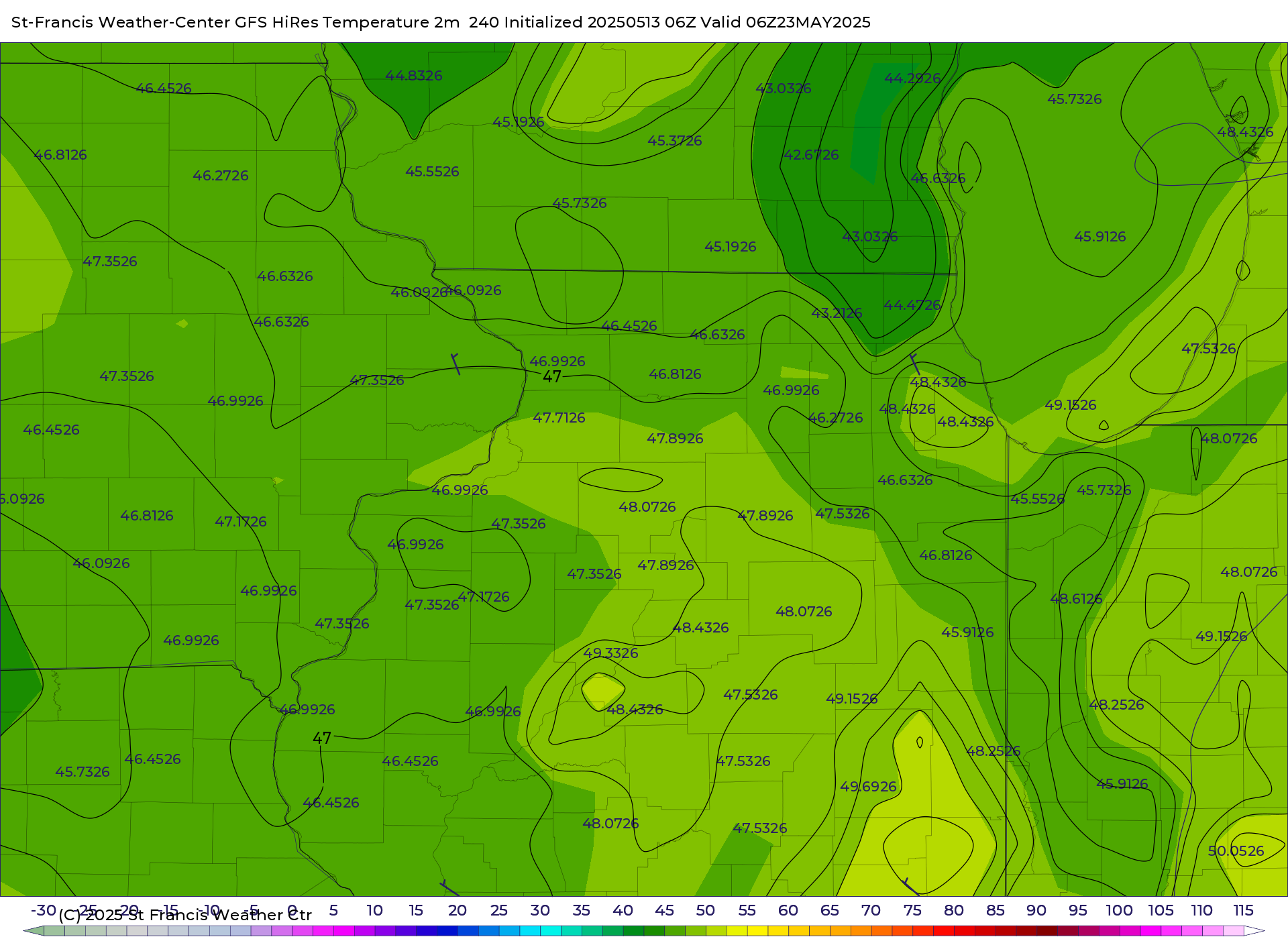Click the 105 tick label on legend
The image size is (1288, 939).
(1161, 911)
